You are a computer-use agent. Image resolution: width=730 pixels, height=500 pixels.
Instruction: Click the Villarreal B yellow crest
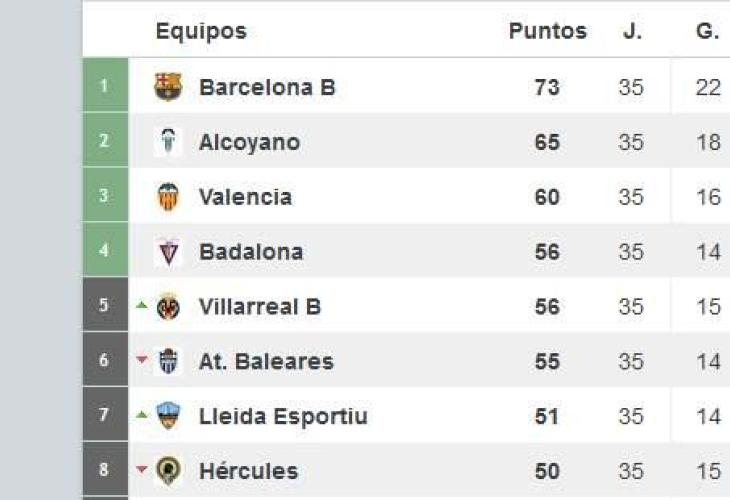coord(168,307)
